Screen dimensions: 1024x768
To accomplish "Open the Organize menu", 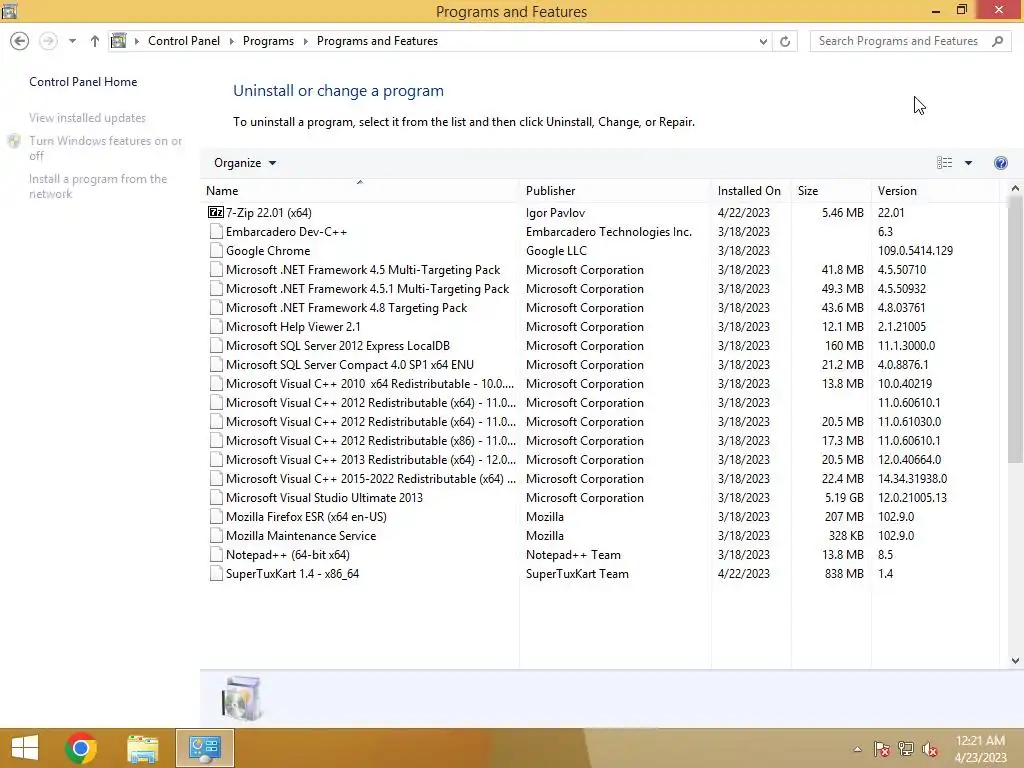I will point(245,163).
